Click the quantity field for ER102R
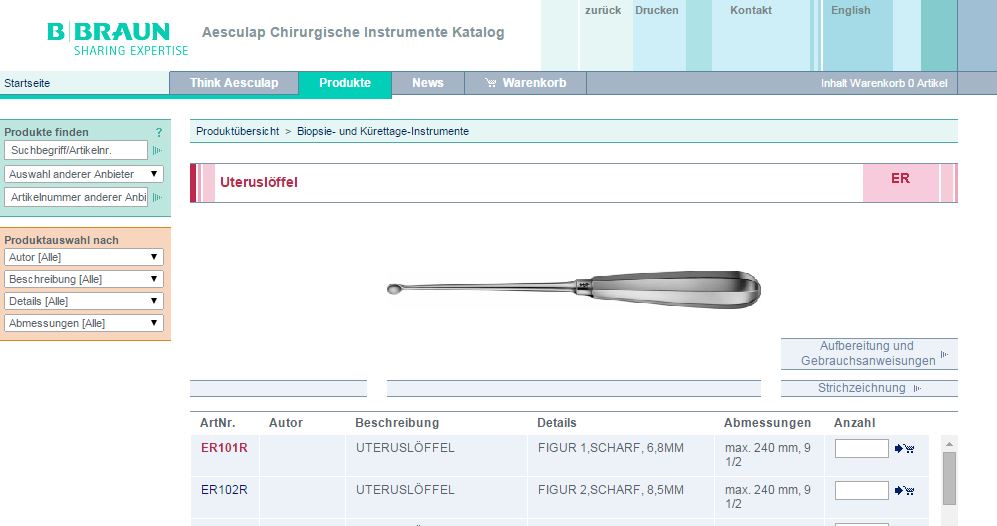Image resolution: width=997 pixels, height=526 pixels. click(x=861, y=490)
